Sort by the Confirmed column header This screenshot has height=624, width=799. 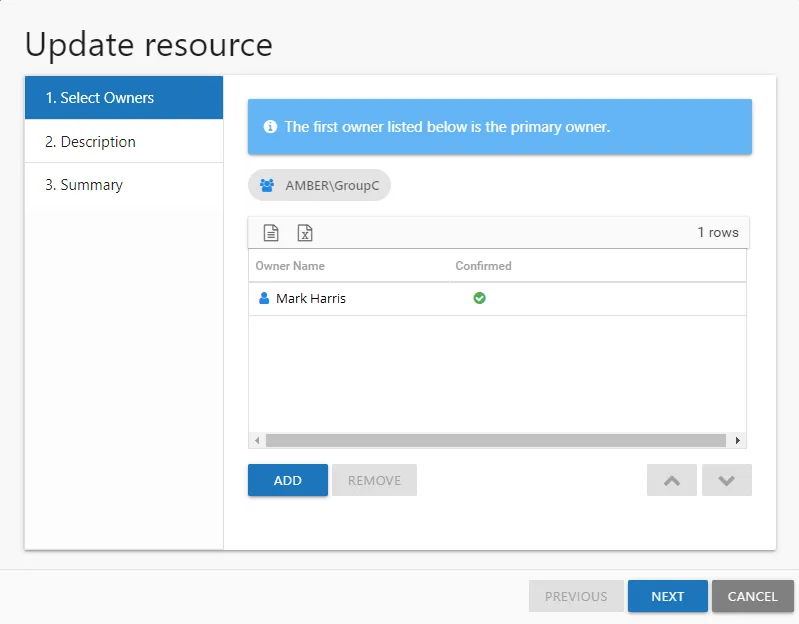[x=483, y=266]
